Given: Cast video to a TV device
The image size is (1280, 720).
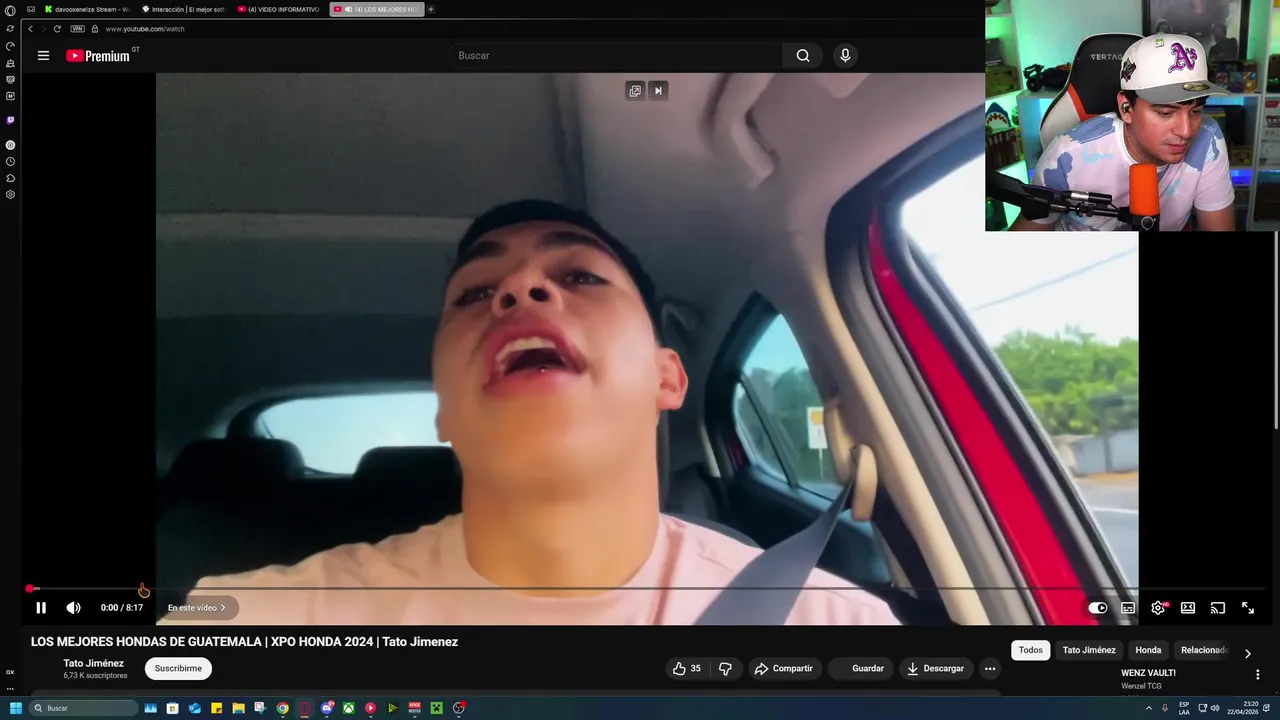Looking at the screenshot, I should (x=1218, y=607).
